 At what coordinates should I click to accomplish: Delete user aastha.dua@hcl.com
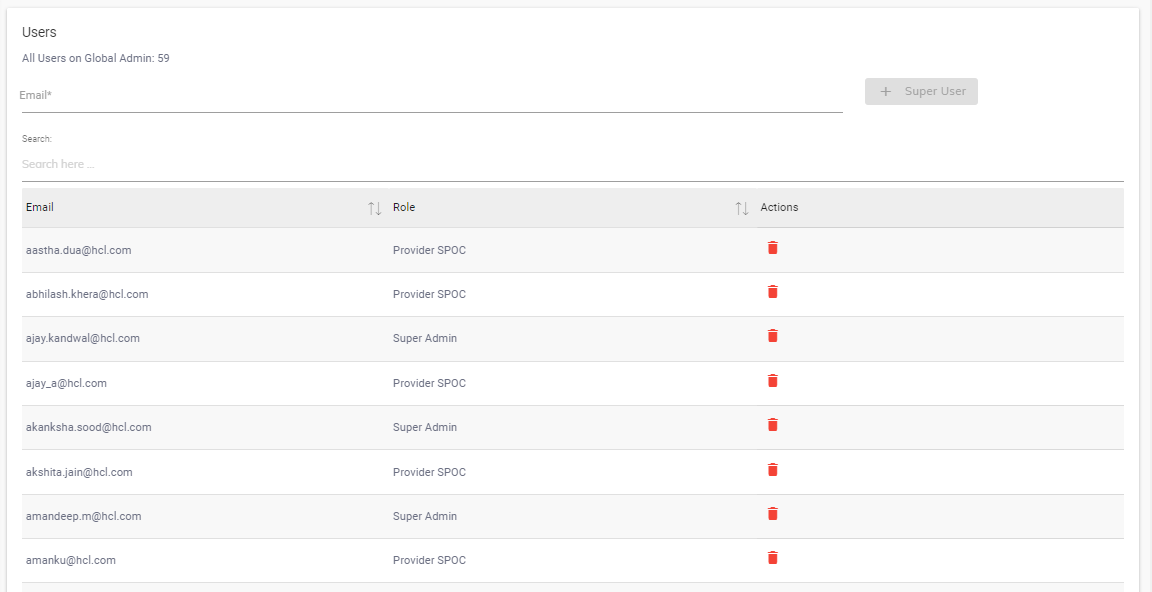tap(773, 248)
